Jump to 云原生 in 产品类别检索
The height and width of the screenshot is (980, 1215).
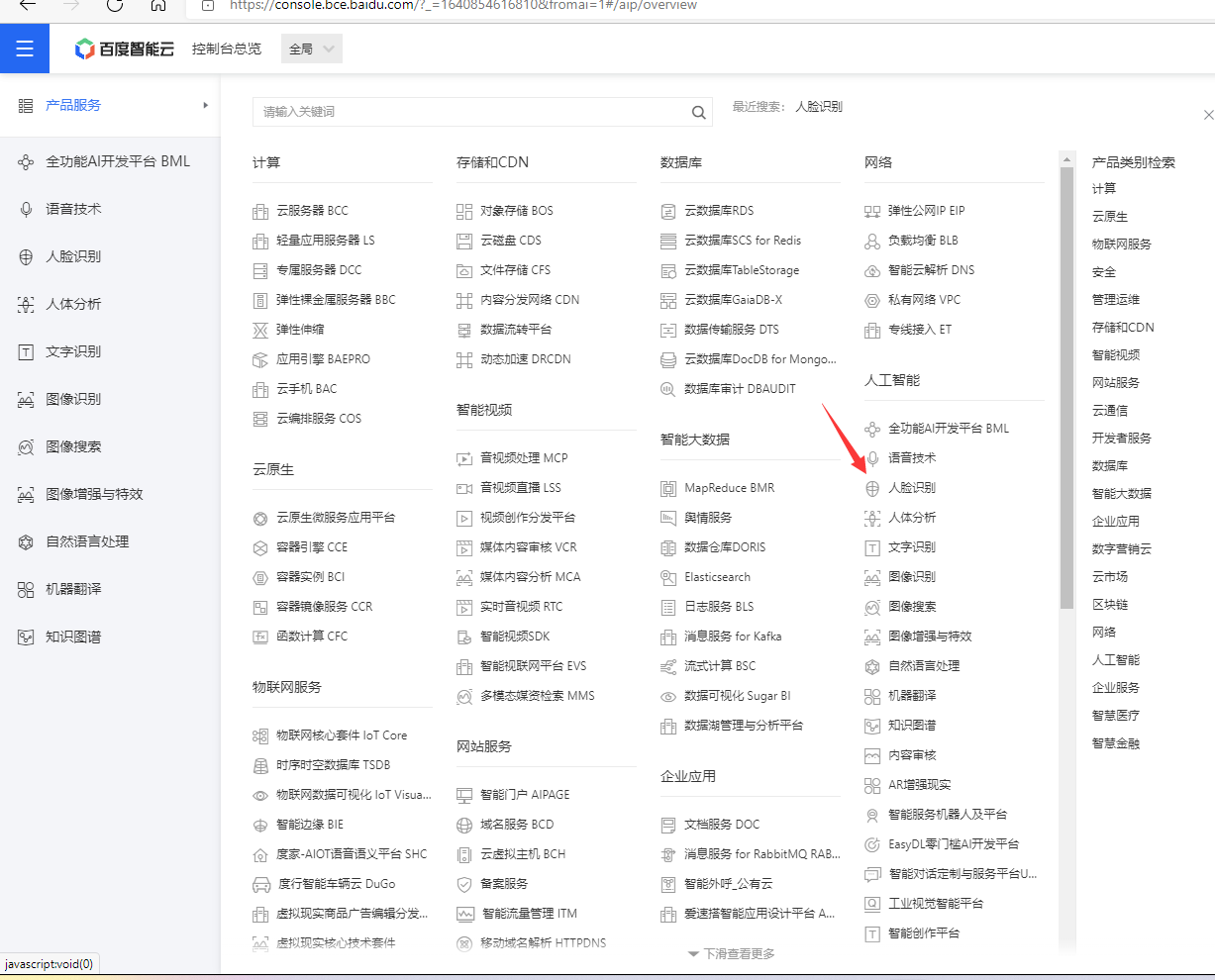(1110, 216)
